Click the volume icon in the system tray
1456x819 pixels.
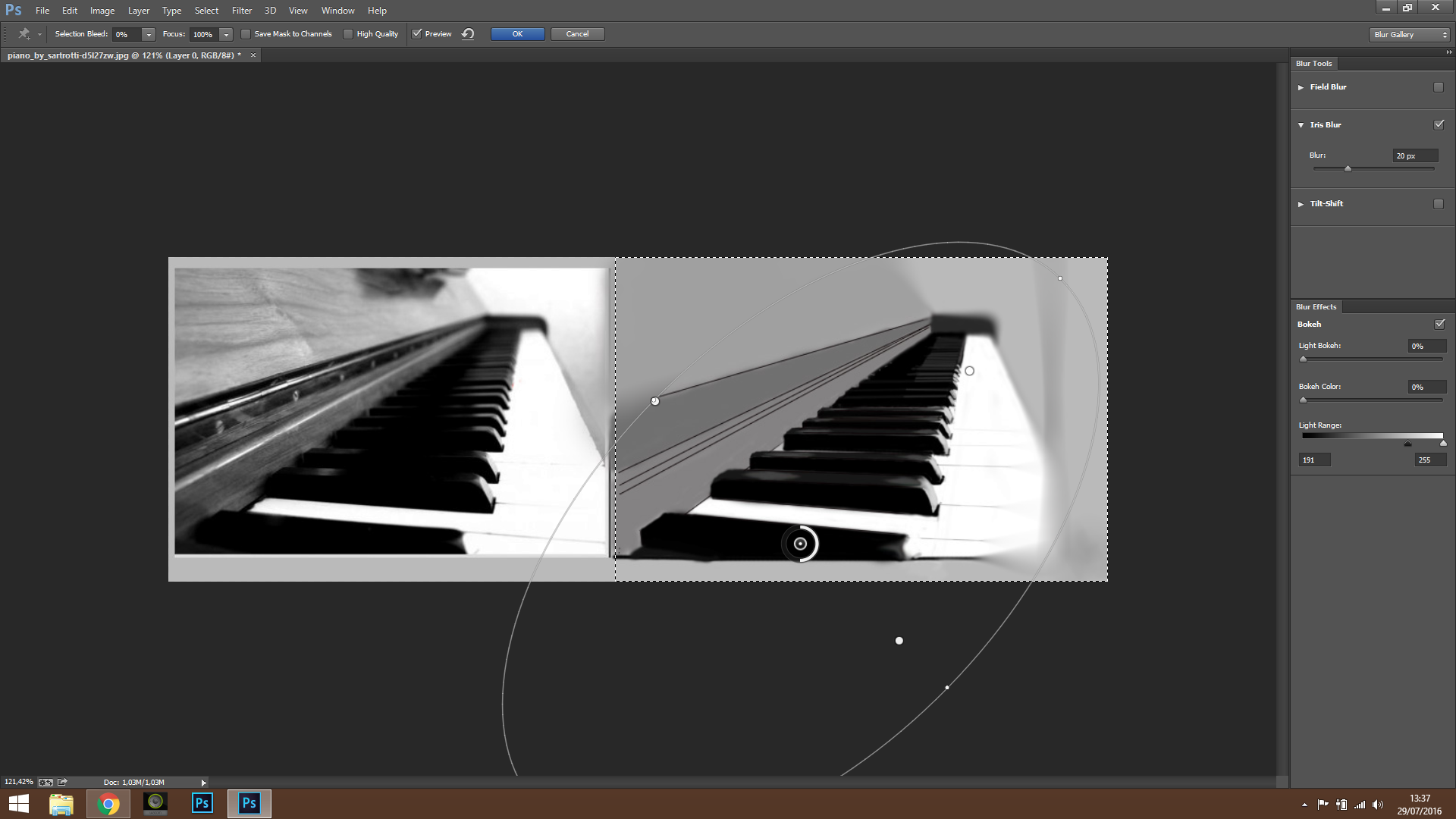(1378, 805)
